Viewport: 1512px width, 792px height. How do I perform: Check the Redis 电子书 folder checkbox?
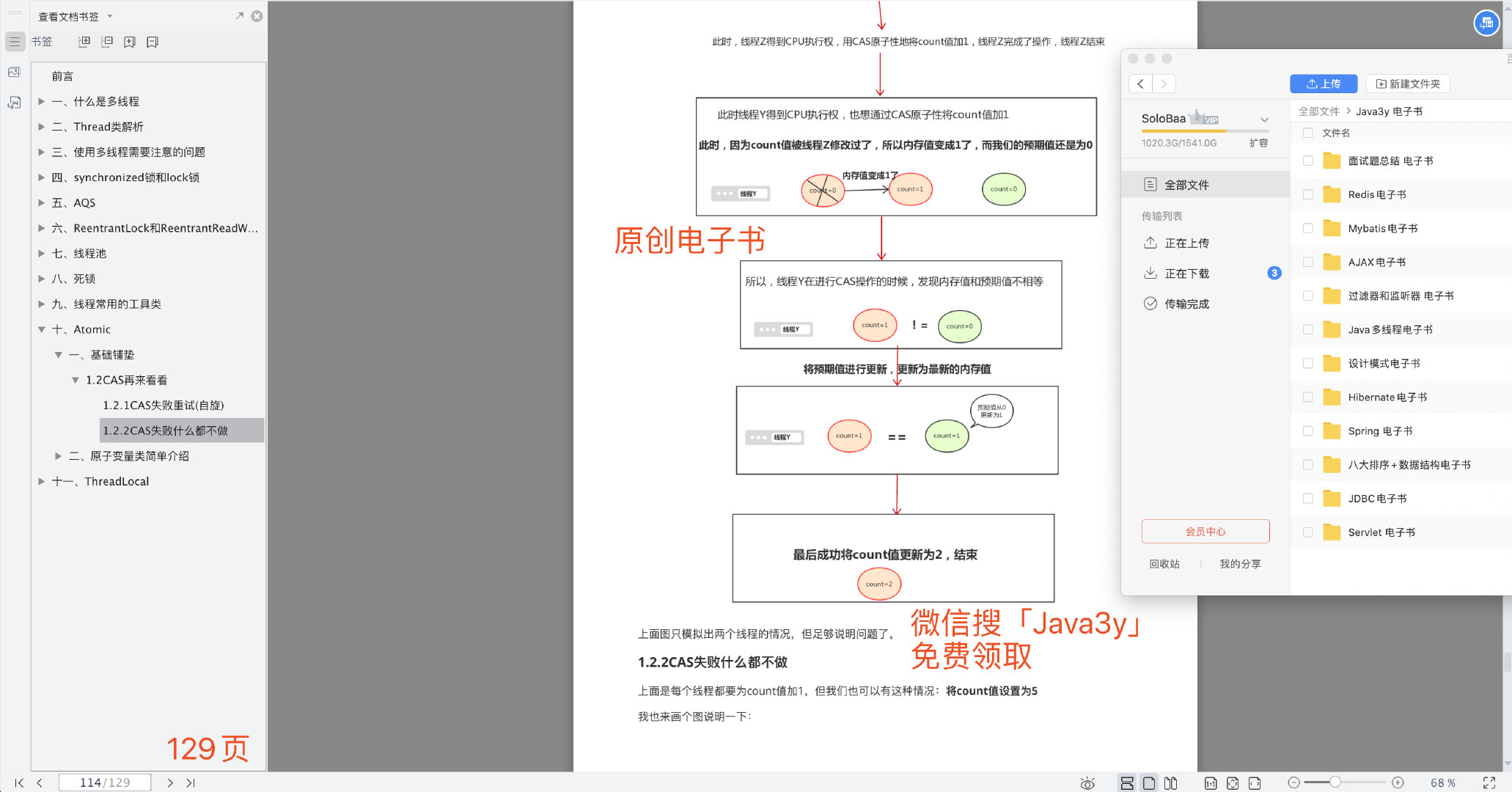click(1309, 194)
